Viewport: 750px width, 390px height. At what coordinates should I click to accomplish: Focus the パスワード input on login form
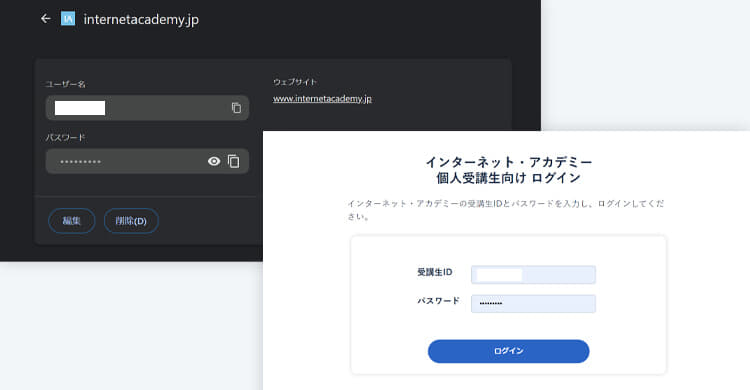point(533,303)
